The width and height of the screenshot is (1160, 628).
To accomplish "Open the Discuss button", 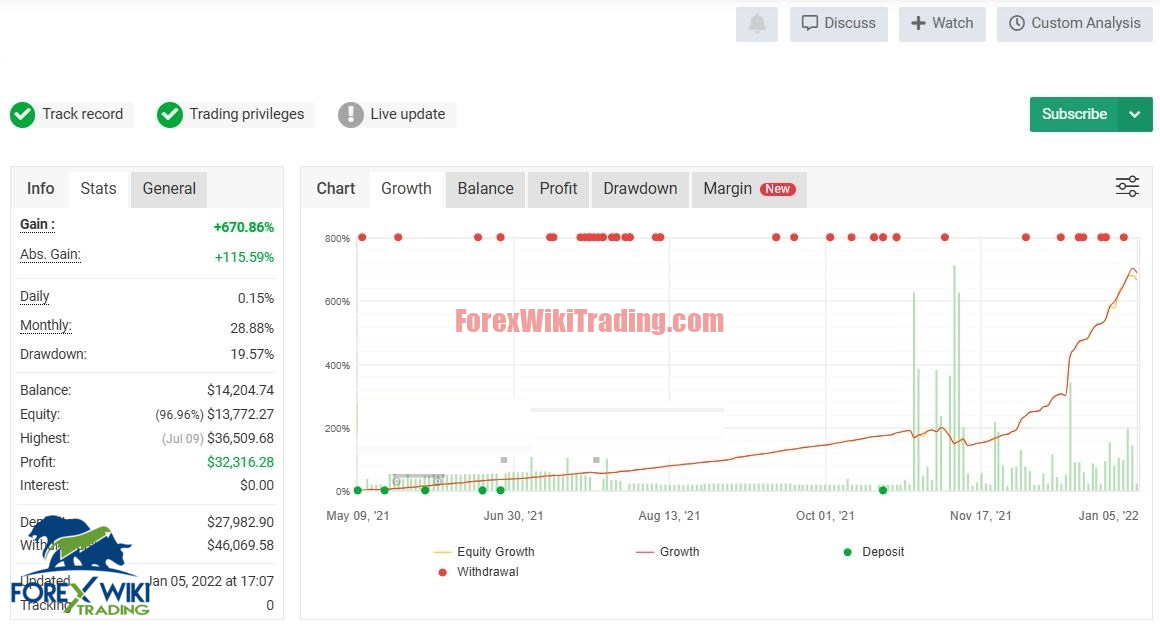I will tap(838, 24).
